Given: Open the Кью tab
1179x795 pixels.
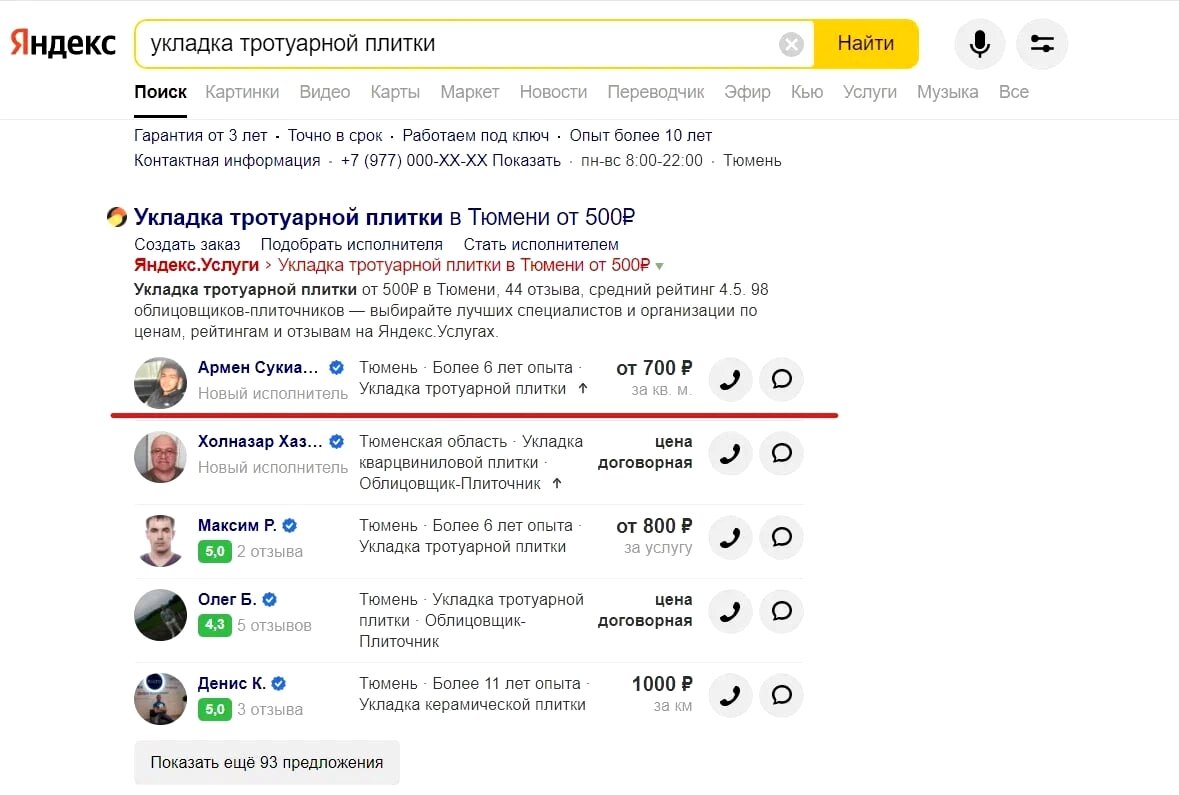Looking at the screenshot, I should [x=807, y=92].
